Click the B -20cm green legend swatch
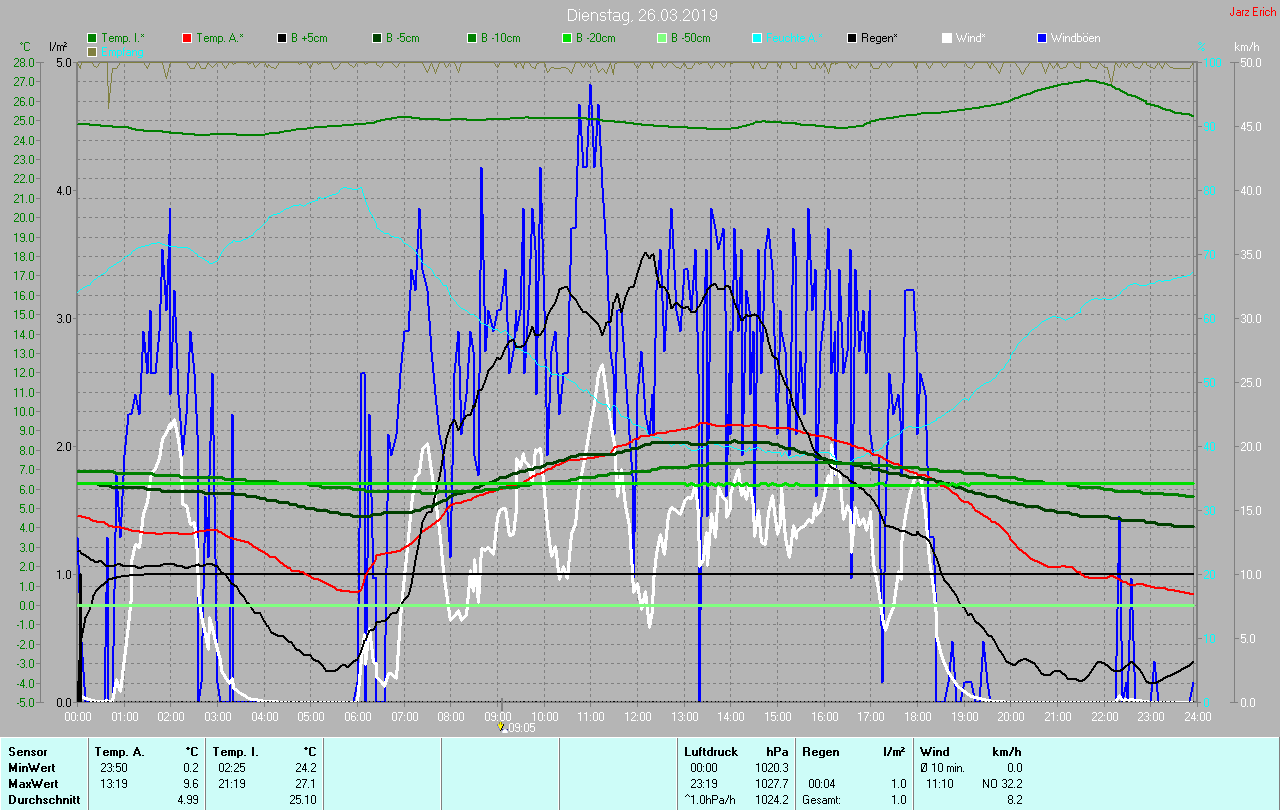This screenshot has width=1280, height=810. (x=567, y=38)
